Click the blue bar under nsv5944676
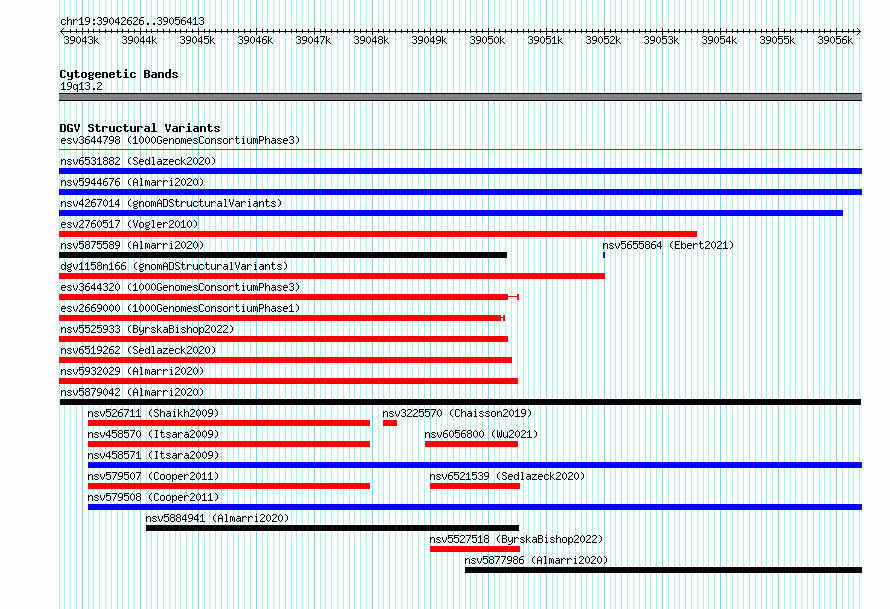This screenshot has height=609, width=890. (x=460, y=192)
